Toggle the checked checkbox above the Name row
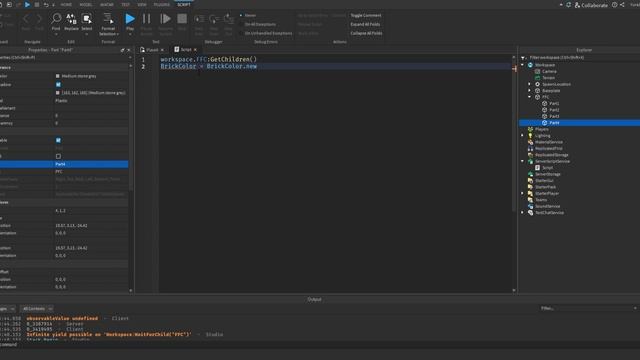The height and width of the screenshot is (360, 640). (x=58, y=140)
